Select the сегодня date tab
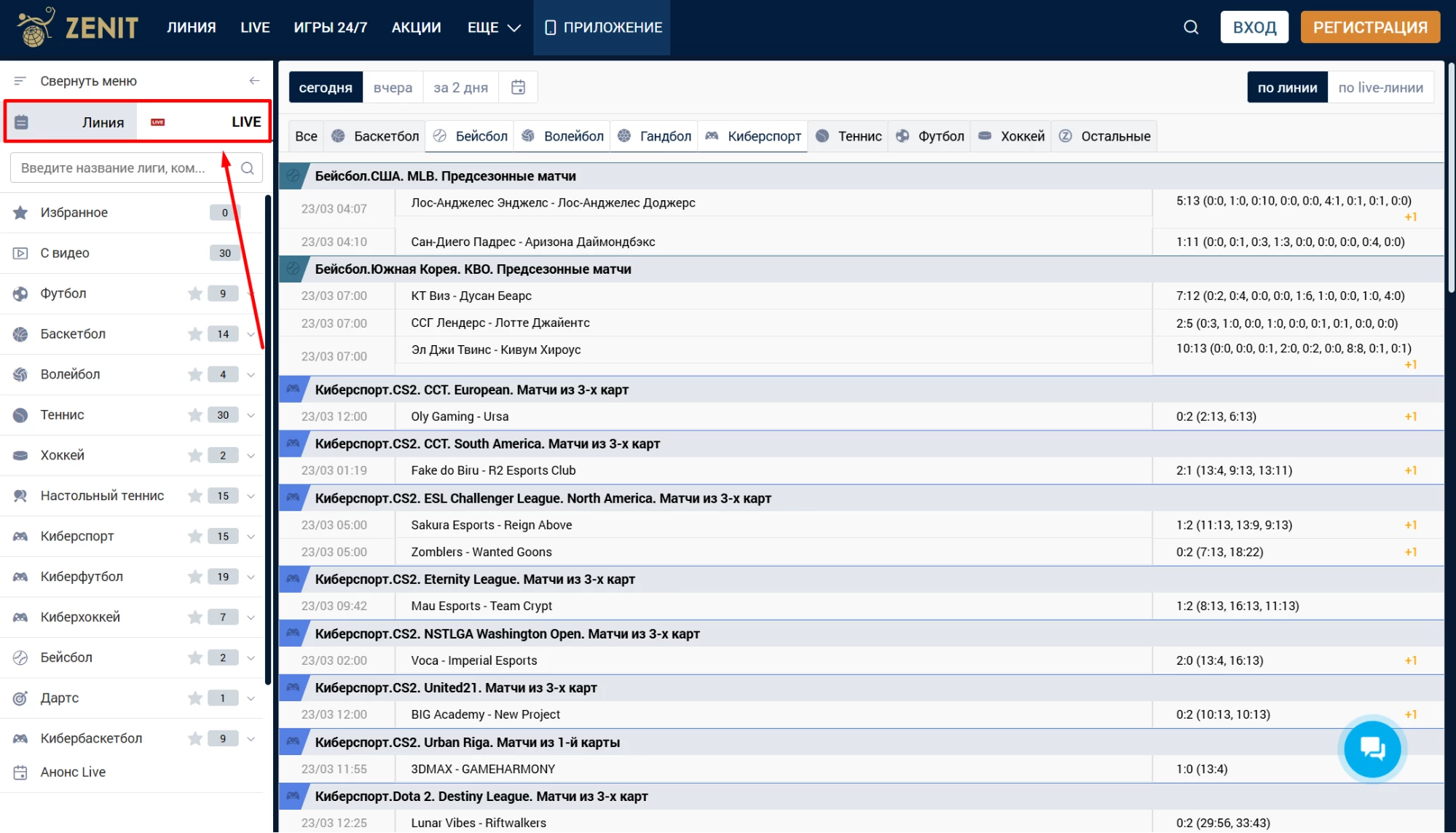The width and height of the screenshot is (1456, 833). (x=326, y=87)
